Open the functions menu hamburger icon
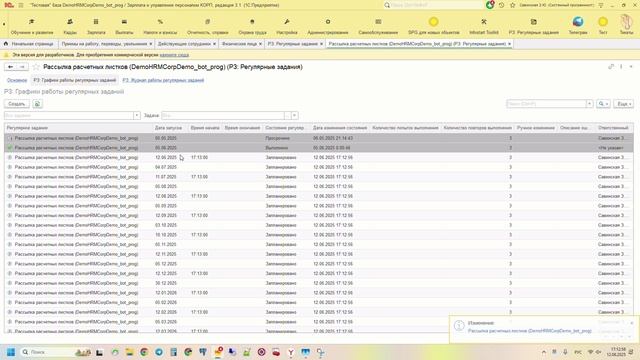The image size is (640, 360). 21,5
